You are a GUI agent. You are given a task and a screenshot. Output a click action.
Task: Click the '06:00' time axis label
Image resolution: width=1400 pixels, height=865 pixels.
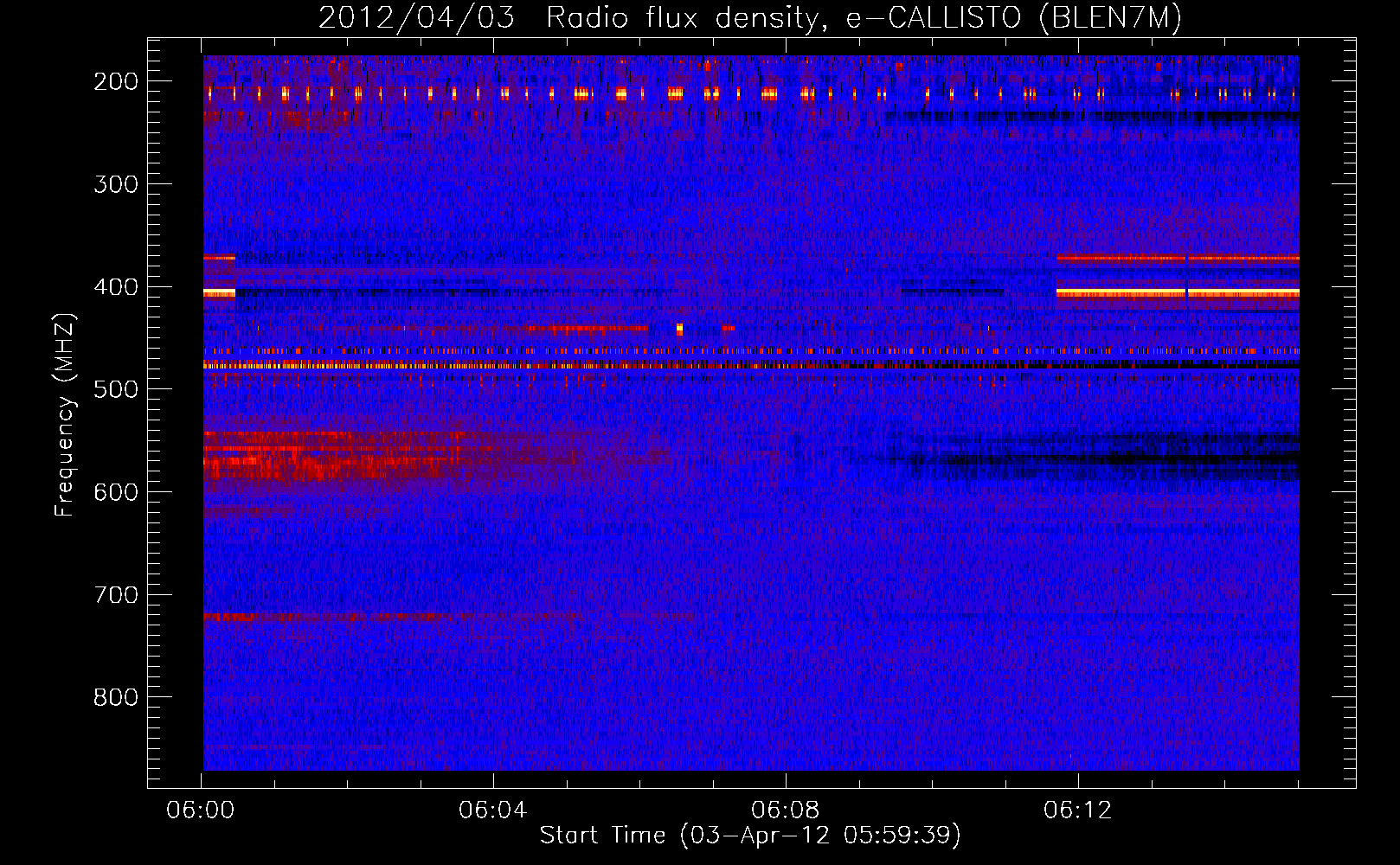[201, 811]
